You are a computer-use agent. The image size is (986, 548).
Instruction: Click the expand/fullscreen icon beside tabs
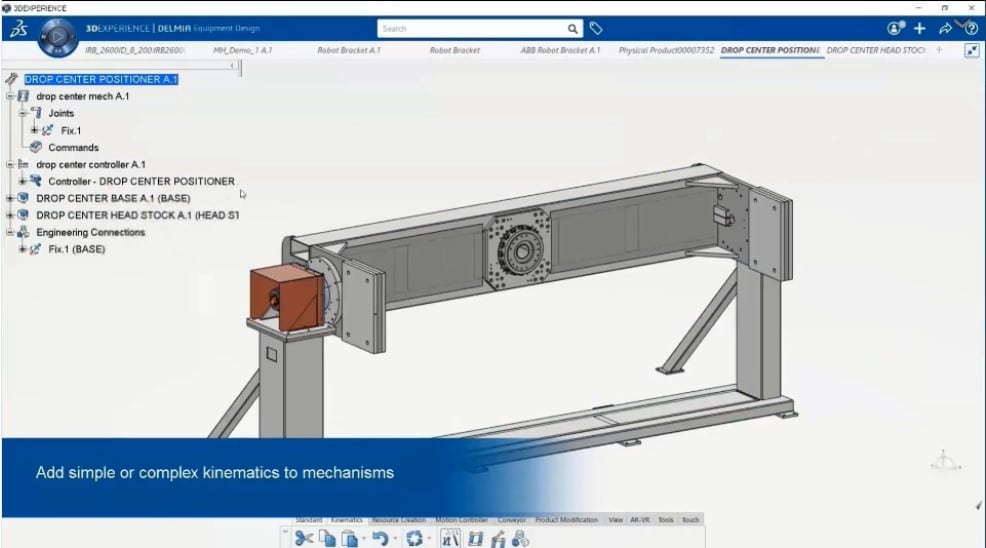point(972,50)
